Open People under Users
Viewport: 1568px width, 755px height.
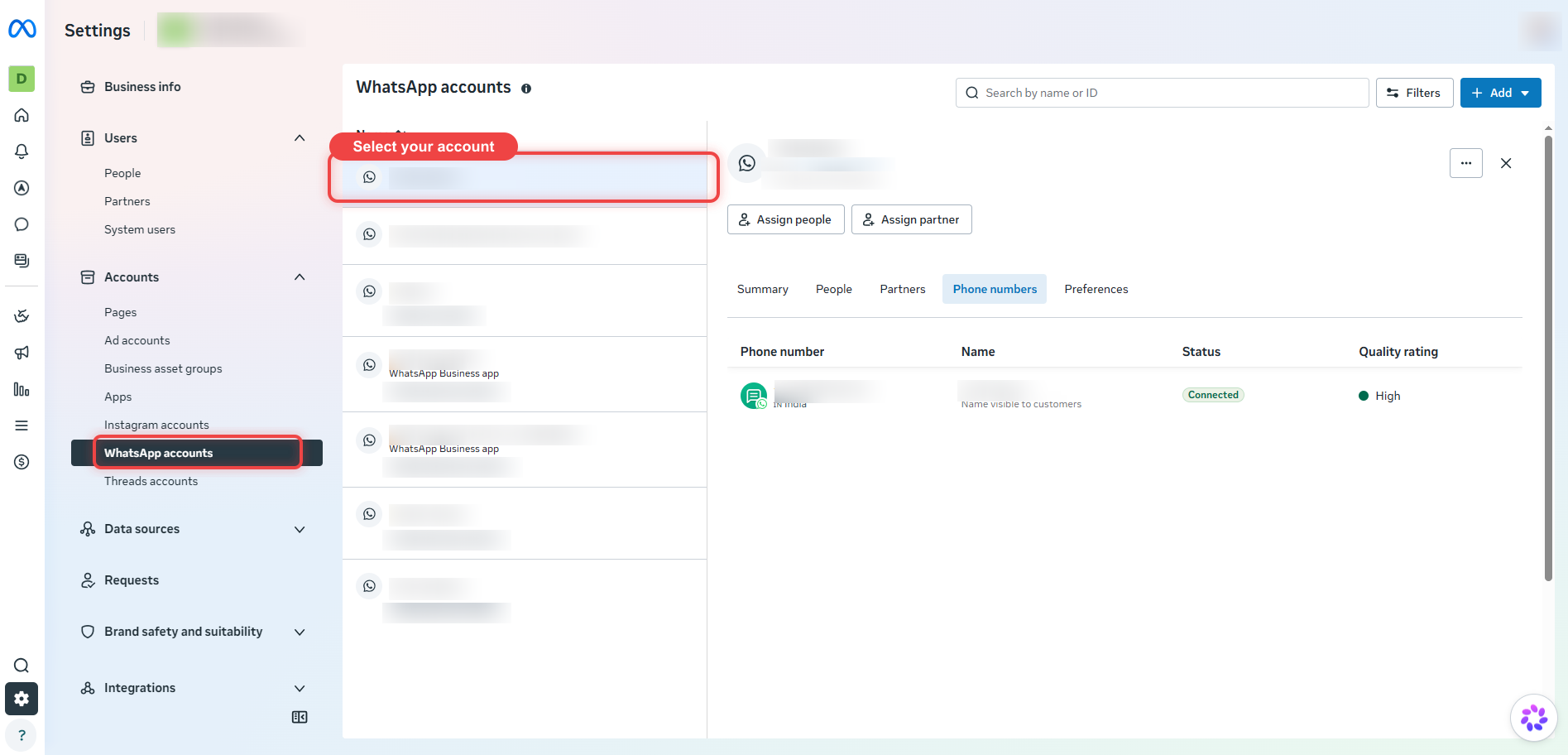click(122, 173)
